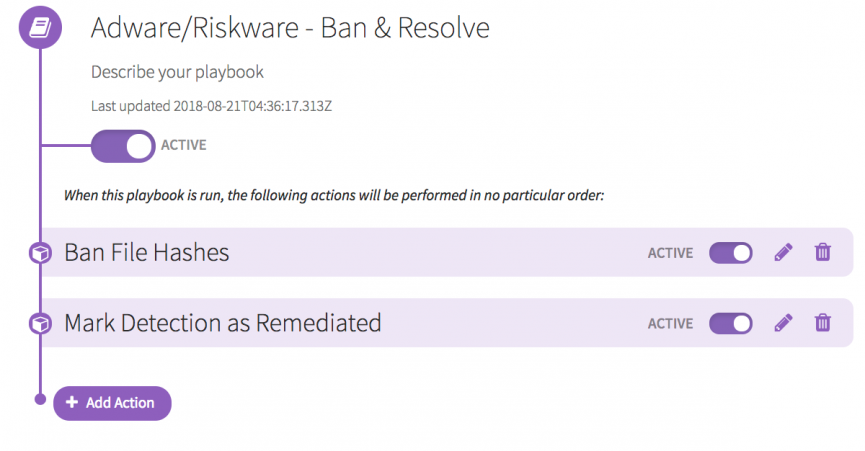Viewport: 865px width, 451px height.
Task: Click the cube icon beside Ban File Hashes
Action: tap(40, 254)
